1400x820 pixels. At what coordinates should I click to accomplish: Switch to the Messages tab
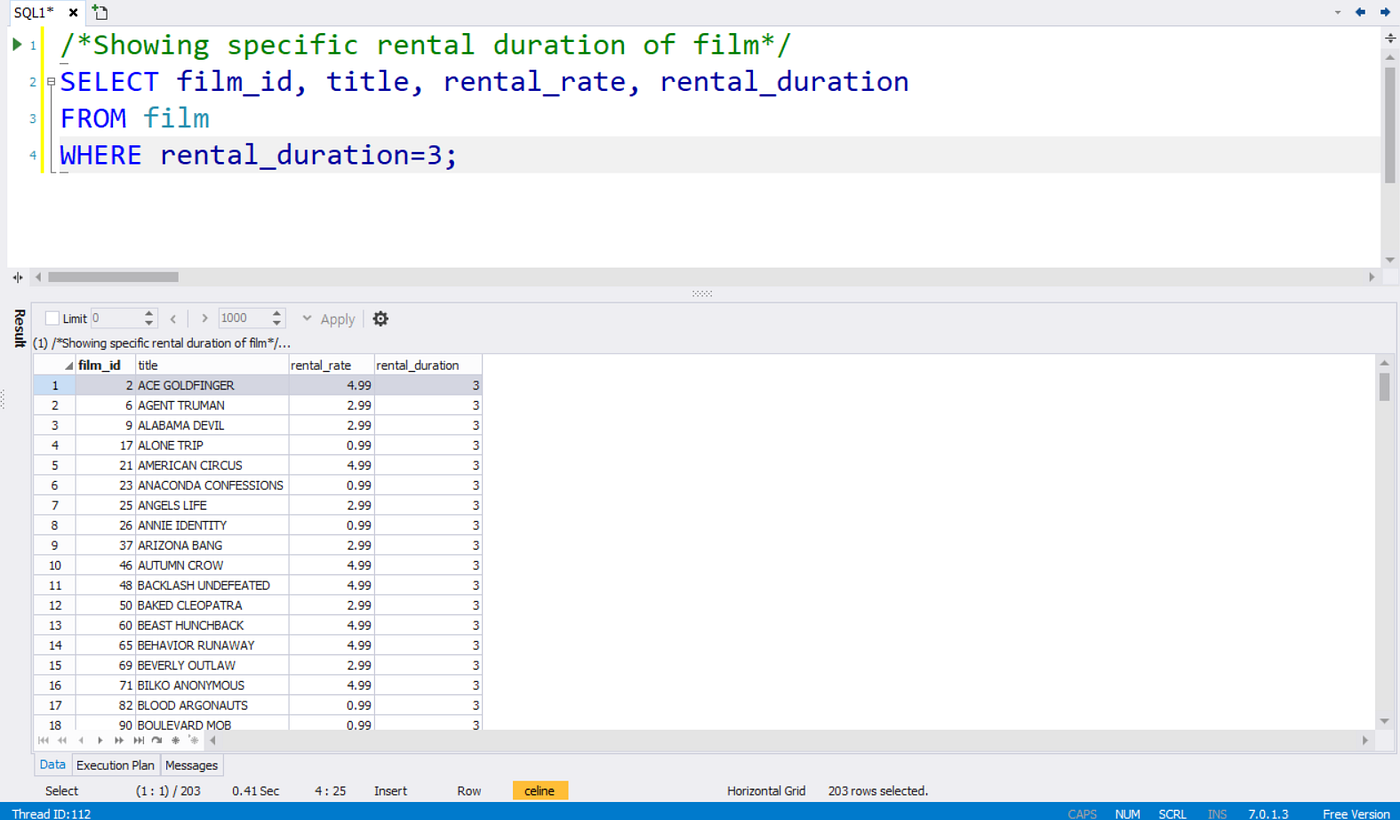coord(191,765)
